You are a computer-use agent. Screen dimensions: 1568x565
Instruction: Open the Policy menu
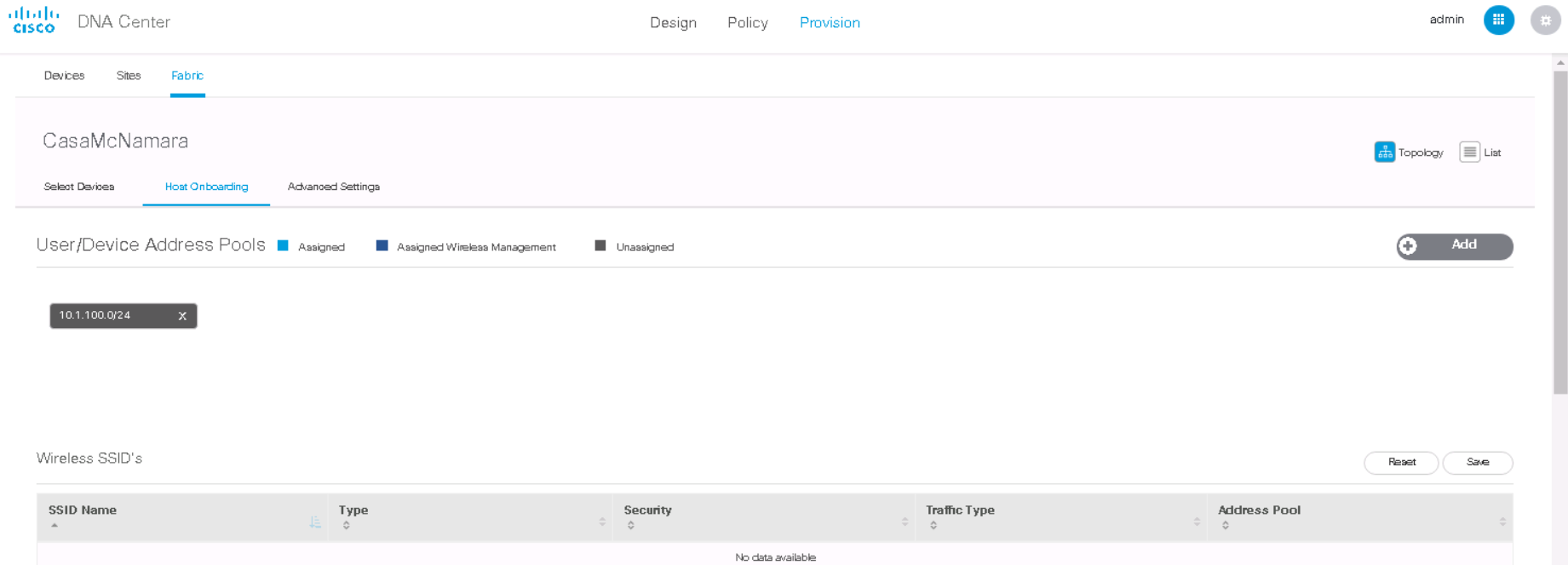click(x=748, y=23)
